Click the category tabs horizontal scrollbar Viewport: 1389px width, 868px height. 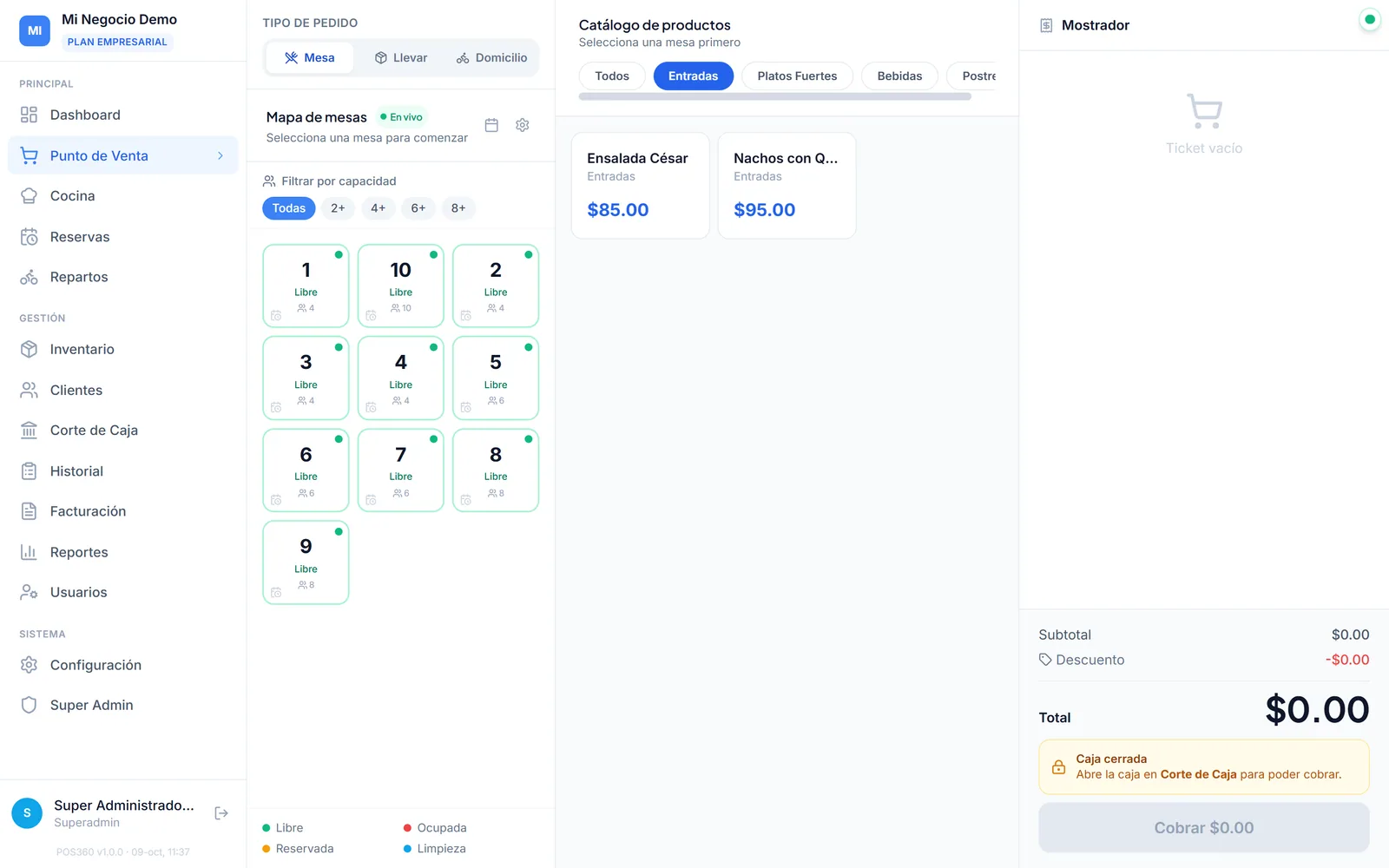click(774, 97)
